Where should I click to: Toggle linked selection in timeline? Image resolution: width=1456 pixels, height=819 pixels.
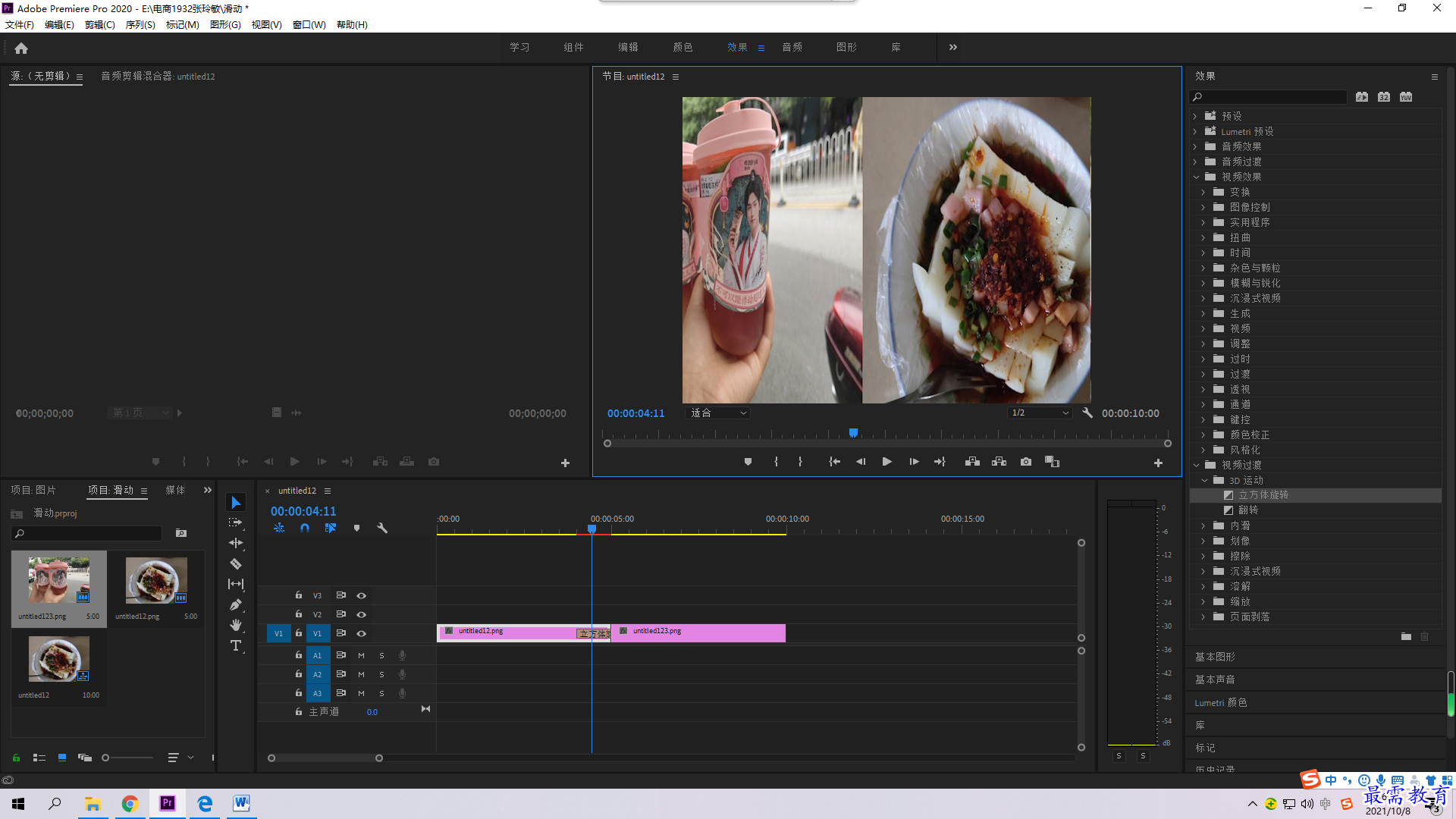pos(331,528)
